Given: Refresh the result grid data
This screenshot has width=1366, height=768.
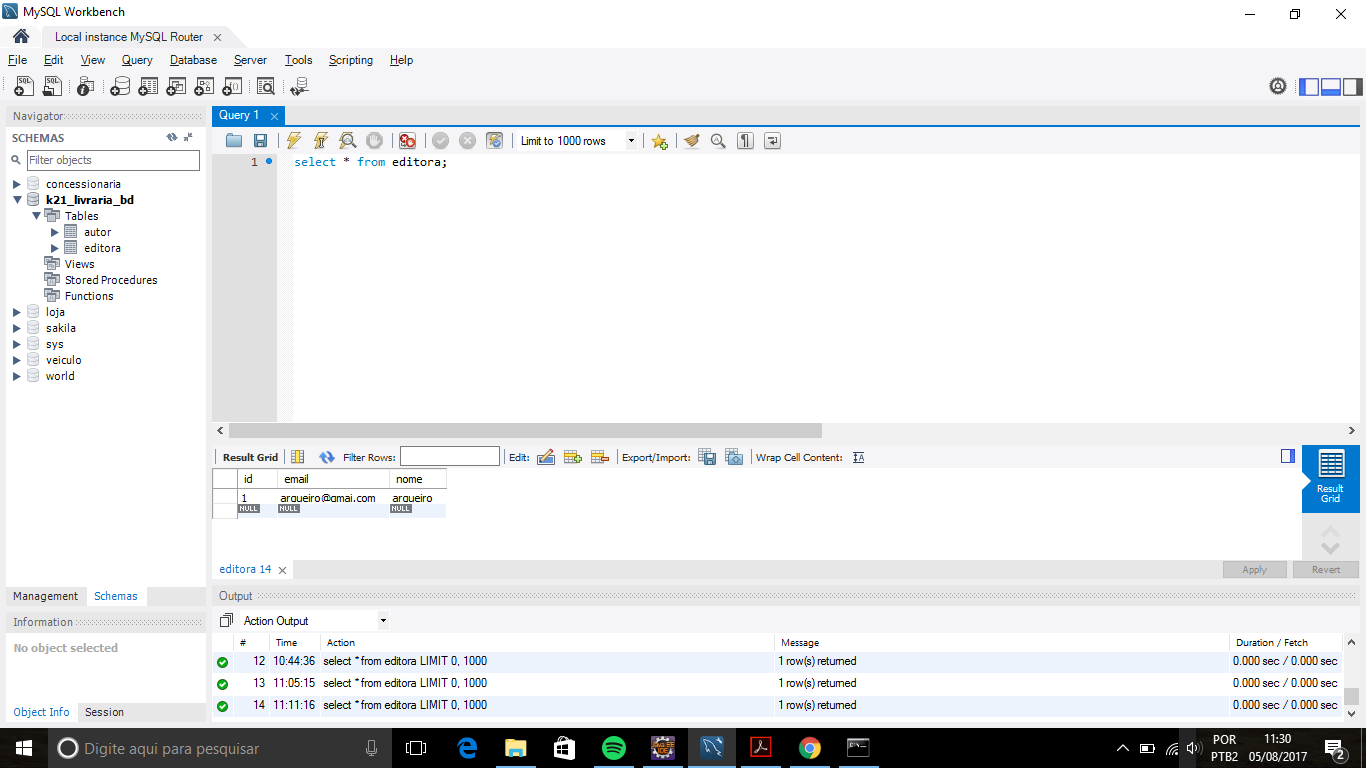Looking at the screenshot, I should [327, 457].
